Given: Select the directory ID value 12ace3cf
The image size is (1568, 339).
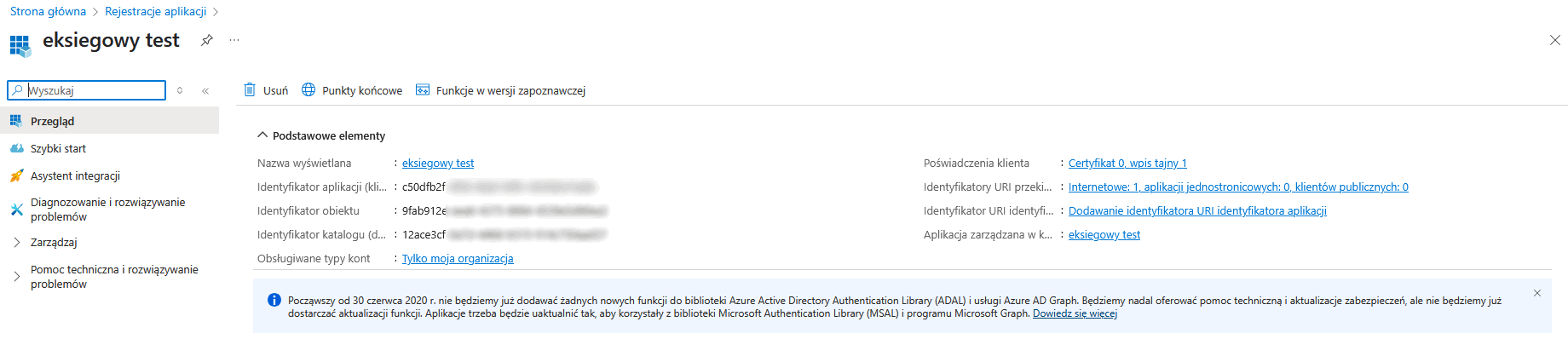Looking at the screenshot, I should point(504,234).
